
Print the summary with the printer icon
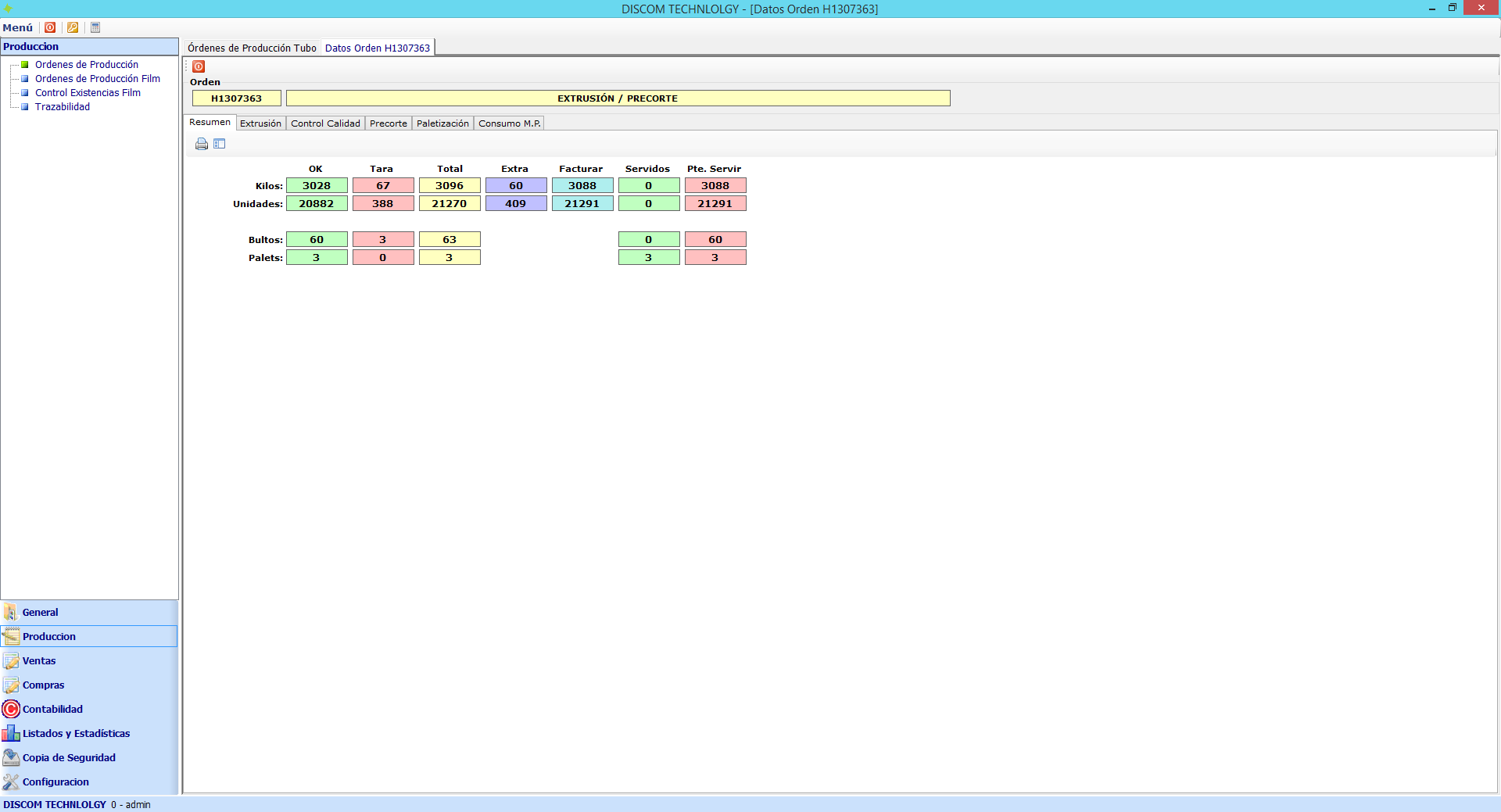click(202, 144)
